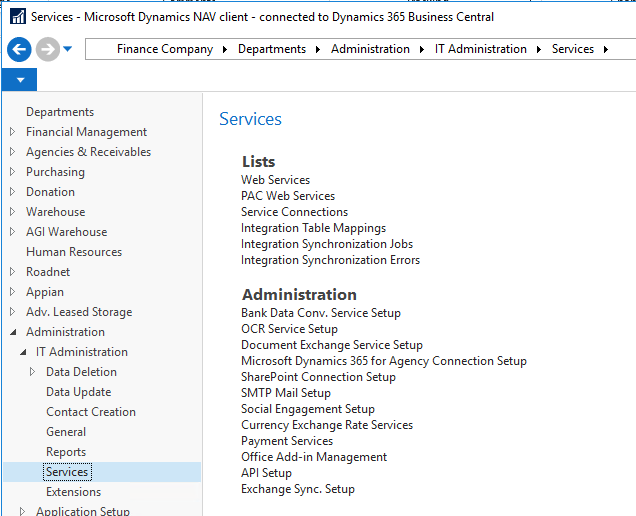This screenshot has height=516, width=636.
Task: Open the Web Services list link
Action: [275, 180]
